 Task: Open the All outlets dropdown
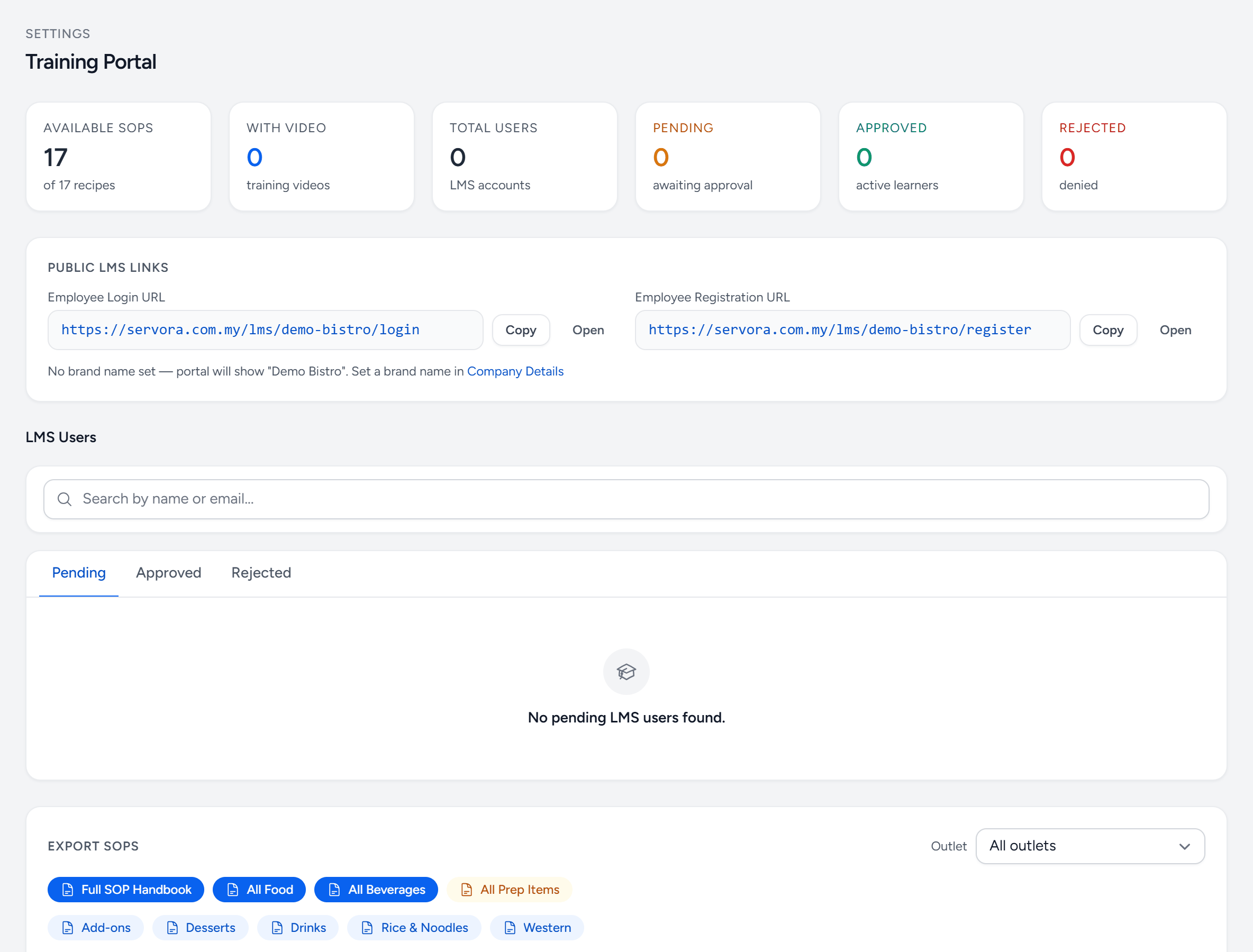click(x=1089, y=846)
